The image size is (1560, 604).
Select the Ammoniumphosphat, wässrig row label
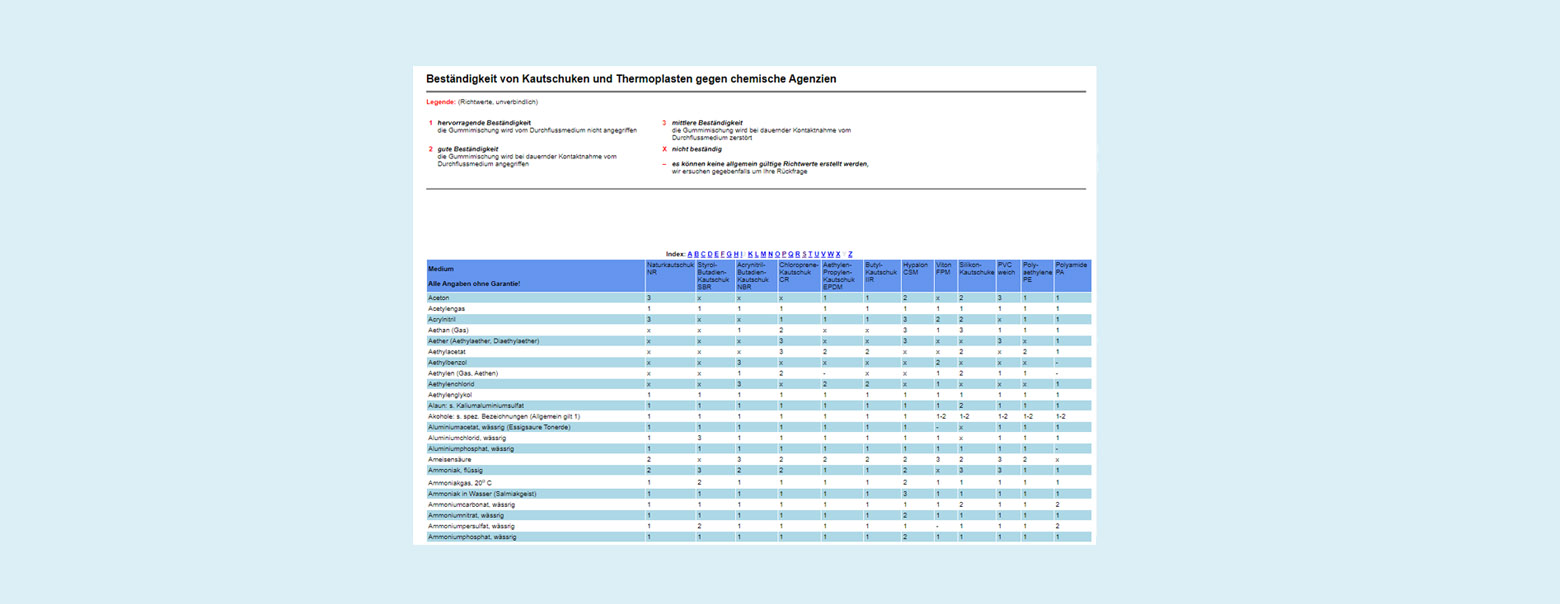click(x=471, y=537)
